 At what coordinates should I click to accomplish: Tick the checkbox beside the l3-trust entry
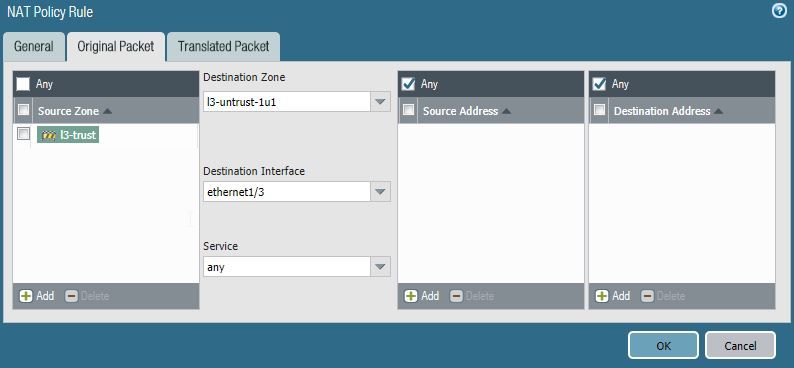point(23,134)
